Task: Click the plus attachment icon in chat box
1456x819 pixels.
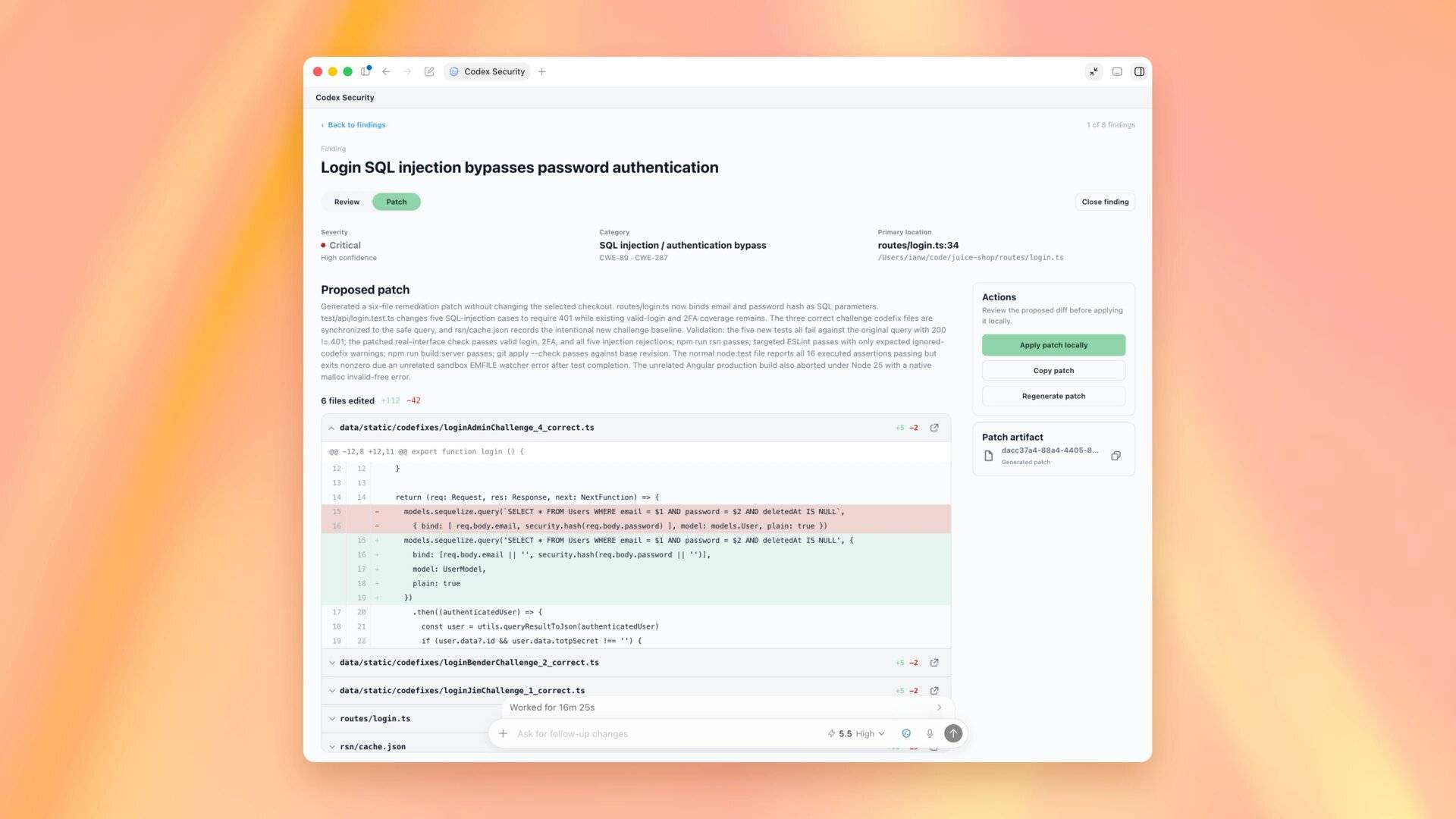Action: coord(503,733)
